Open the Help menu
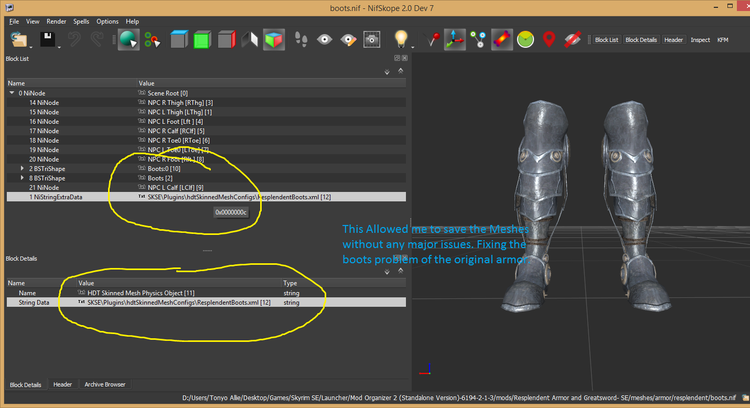 132,22
